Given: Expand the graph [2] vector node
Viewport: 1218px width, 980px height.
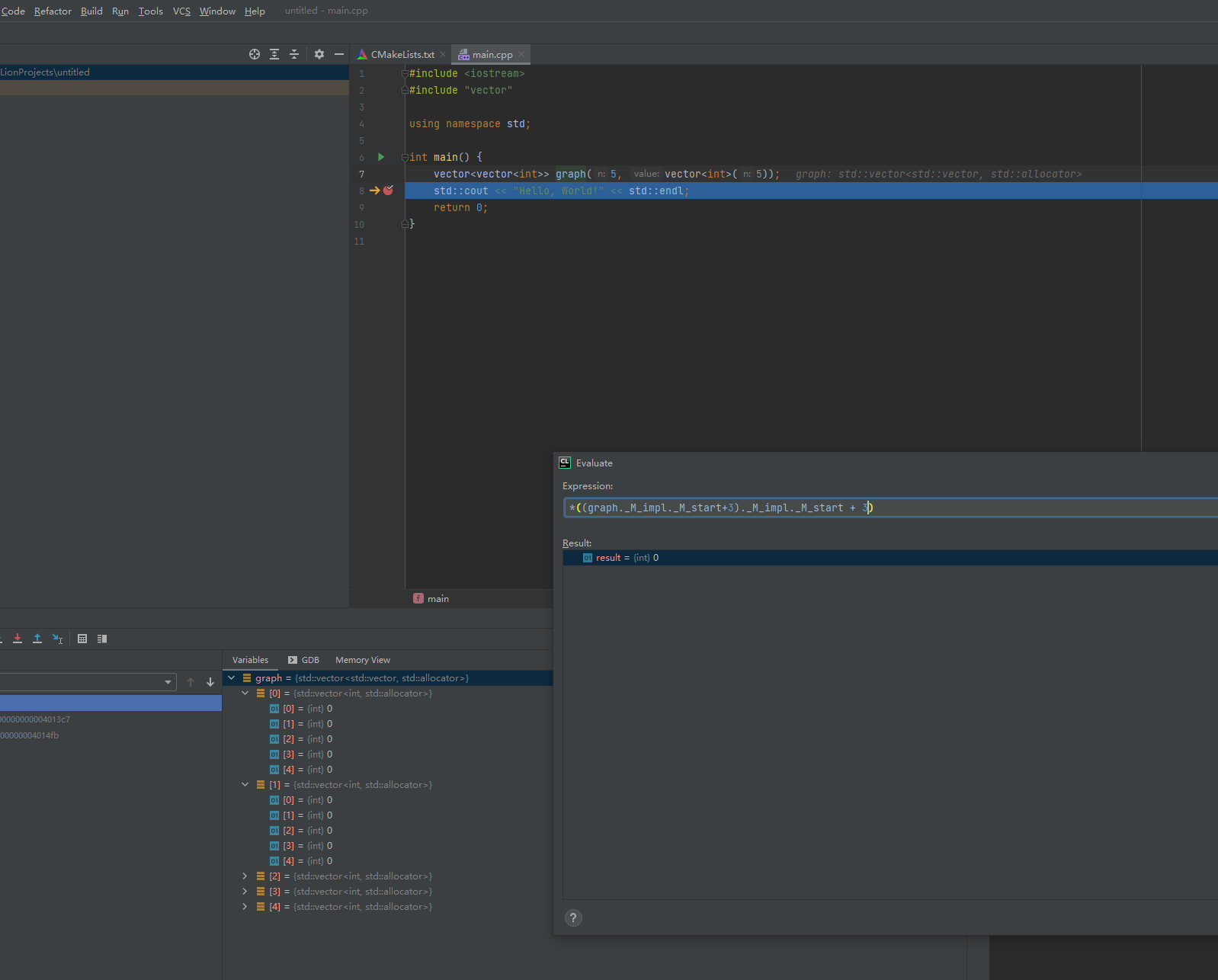Looking at the screenshot, I should 245,876.
